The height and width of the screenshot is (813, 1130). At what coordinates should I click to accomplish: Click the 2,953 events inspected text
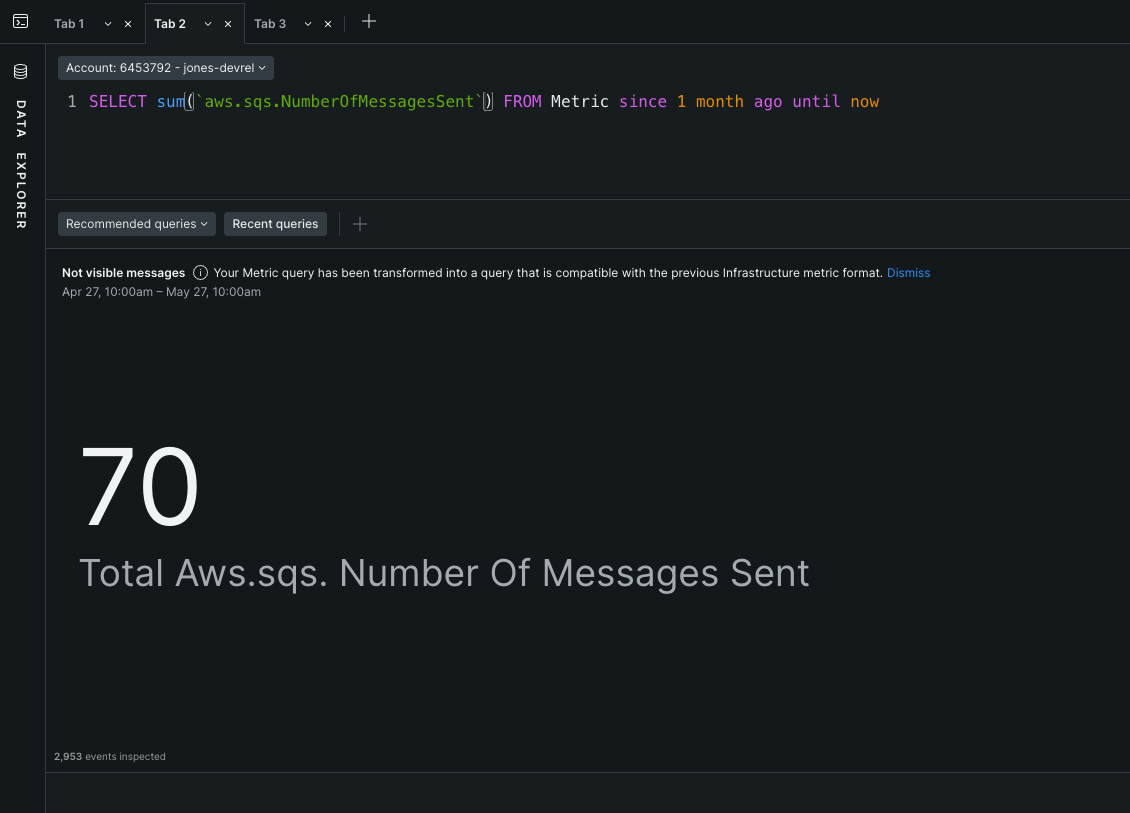[x=110, y=756]
